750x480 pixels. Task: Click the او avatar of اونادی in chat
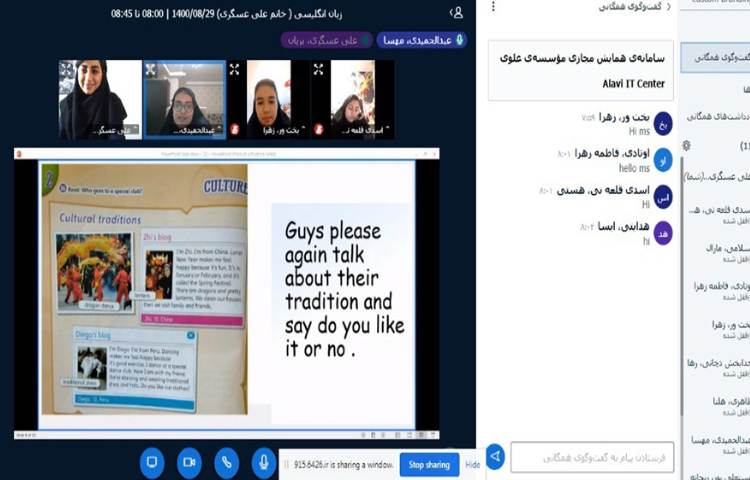[663, 160]
